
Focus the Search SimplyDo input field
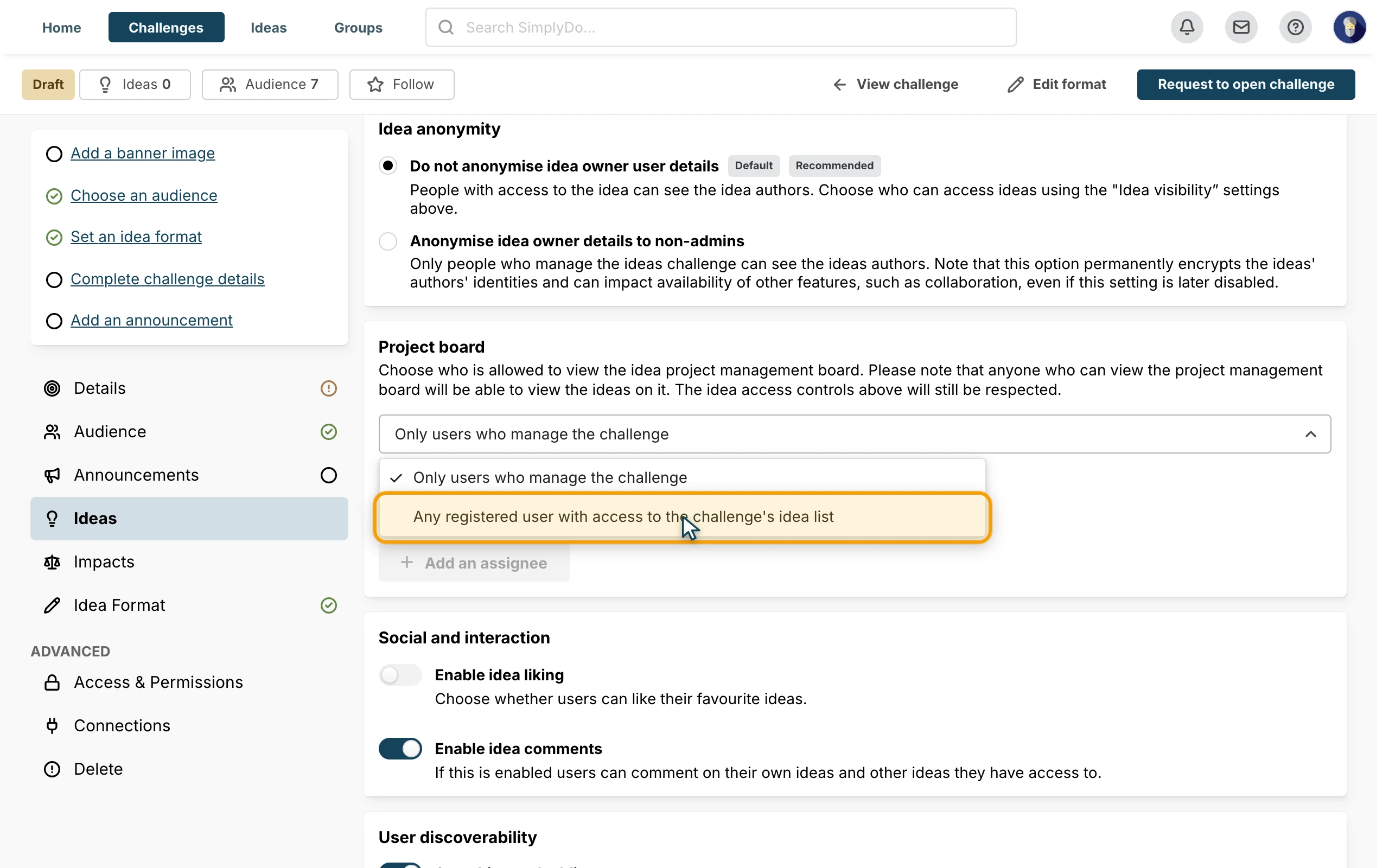tap(721, 27)
